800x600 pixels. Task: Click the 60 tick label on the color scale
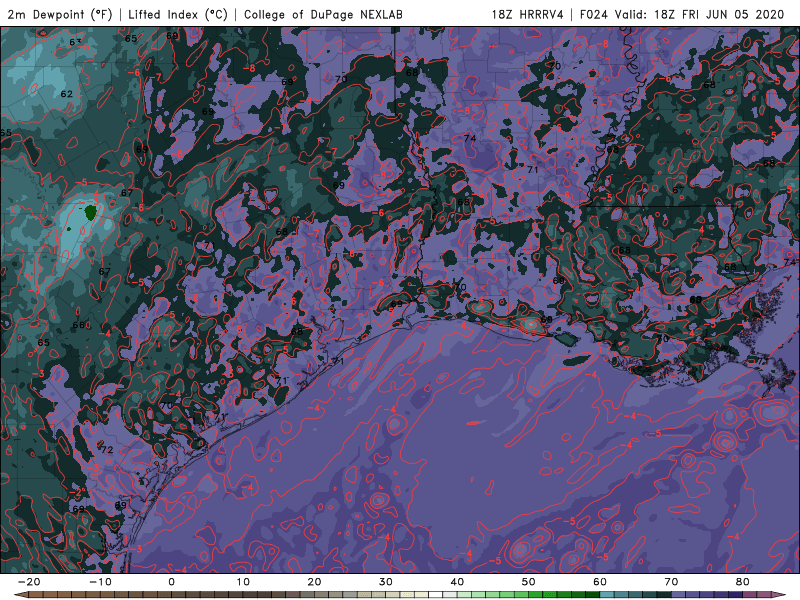tap(600, 582)
